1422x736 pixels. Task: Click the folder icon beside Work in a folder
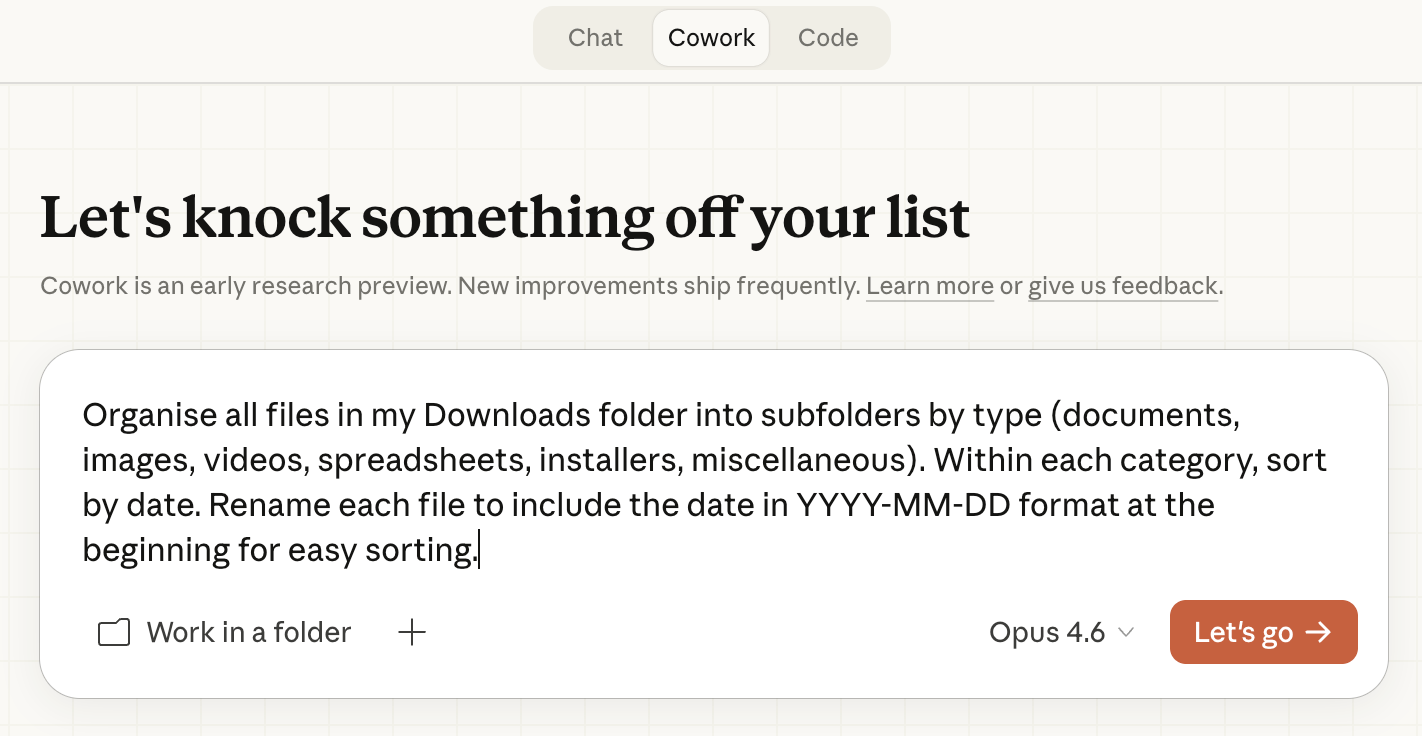114,633
